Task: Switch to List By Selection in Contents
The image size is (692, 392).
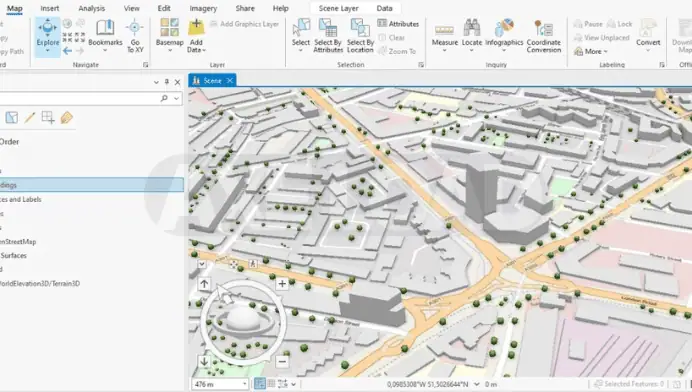Action: [x=12, y=117]
